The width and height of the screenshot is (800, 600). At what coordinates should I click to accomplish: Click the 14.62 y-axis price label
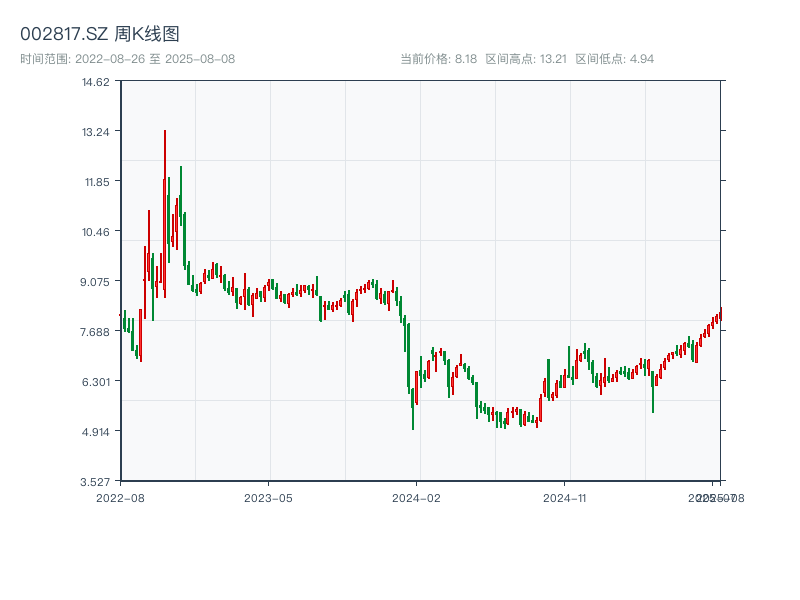point(96,82)
